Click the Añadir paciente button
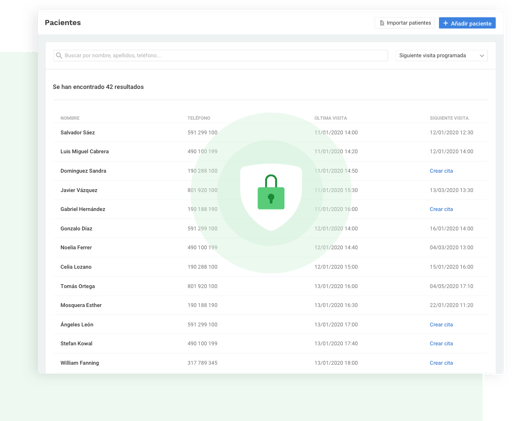 coord(467,23)
